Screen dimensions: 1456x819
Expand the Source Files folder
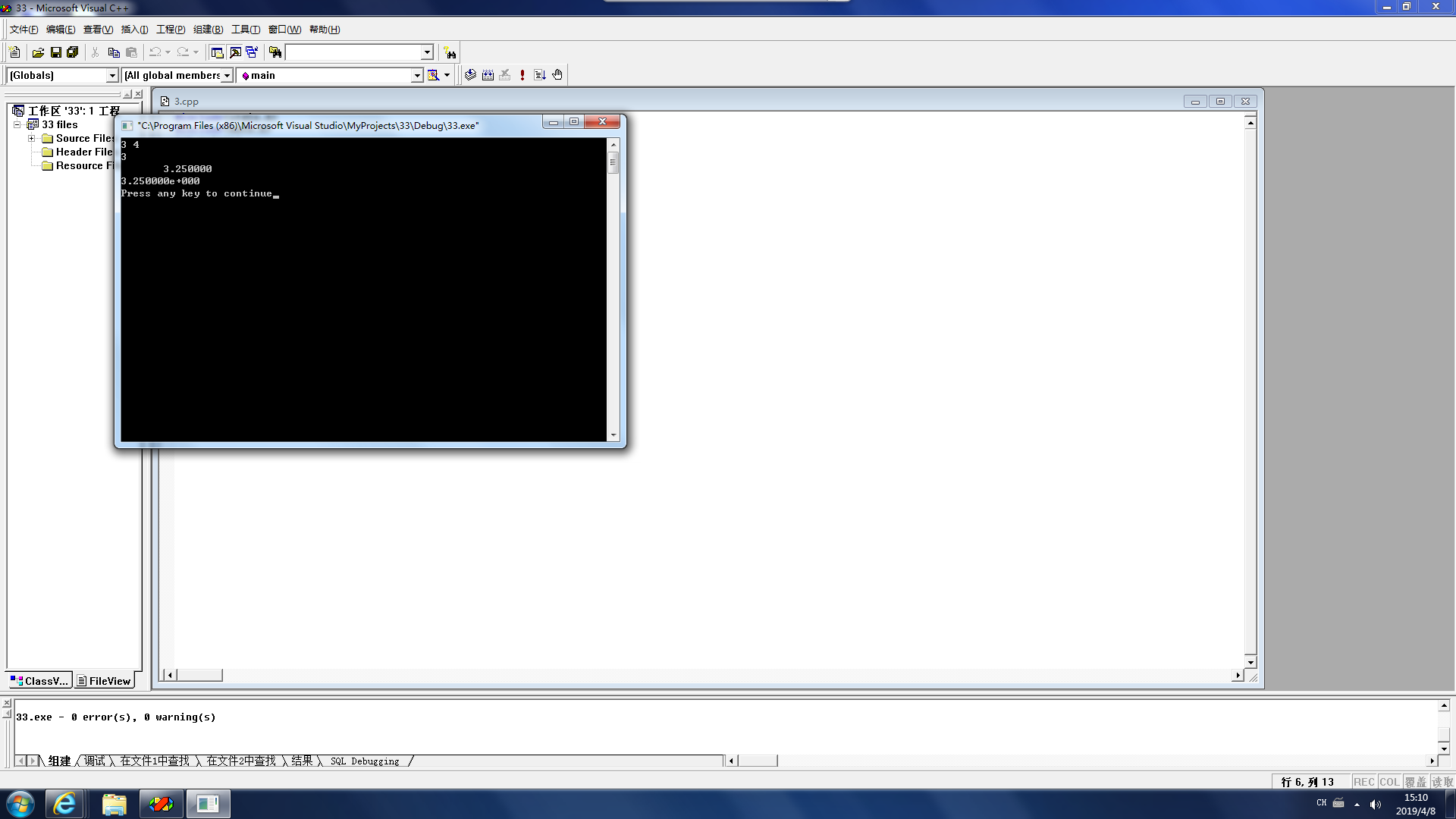pyautogui.click(x=32, y=138)
